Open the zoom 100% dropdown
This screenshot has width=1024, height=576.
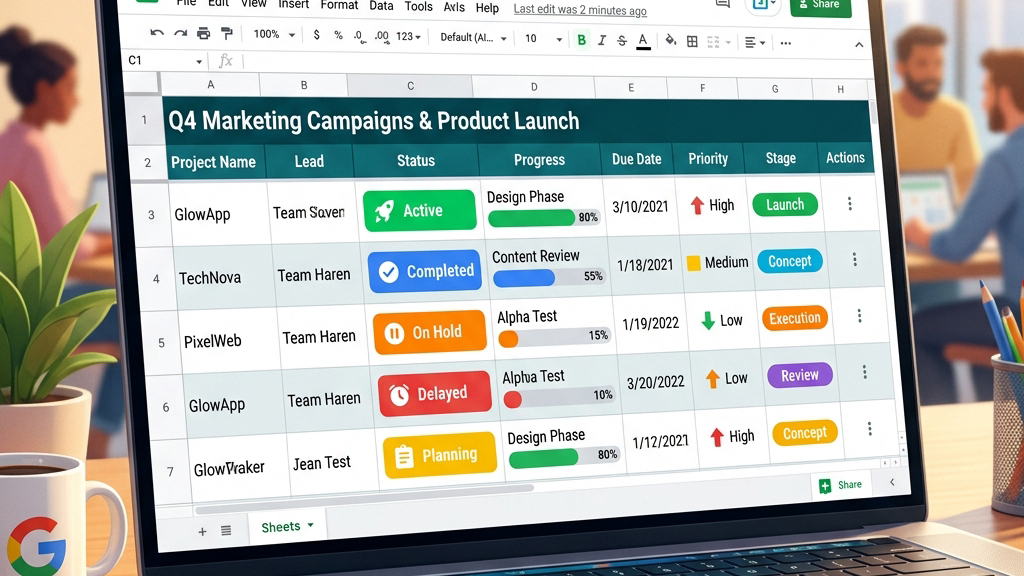click(x=274, y=34)
